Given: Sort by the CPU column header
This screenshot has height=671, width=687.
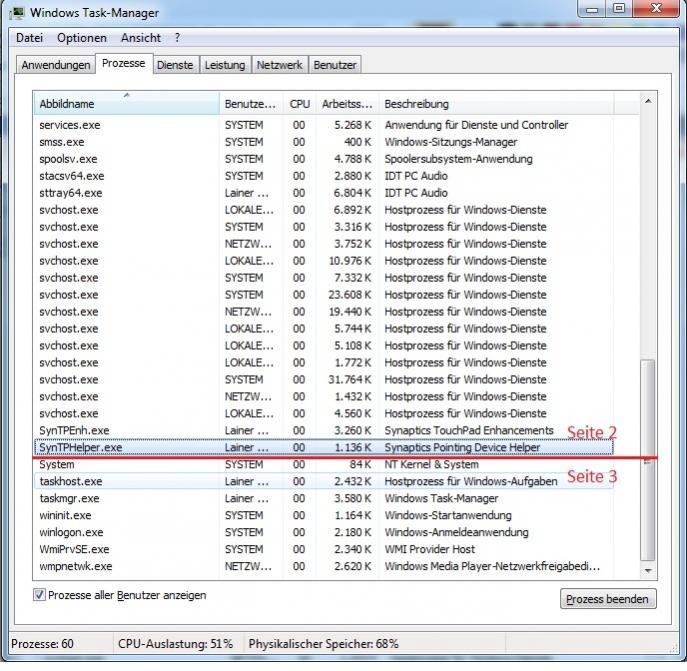Looking at the screenshot, I should click(300, 104).
